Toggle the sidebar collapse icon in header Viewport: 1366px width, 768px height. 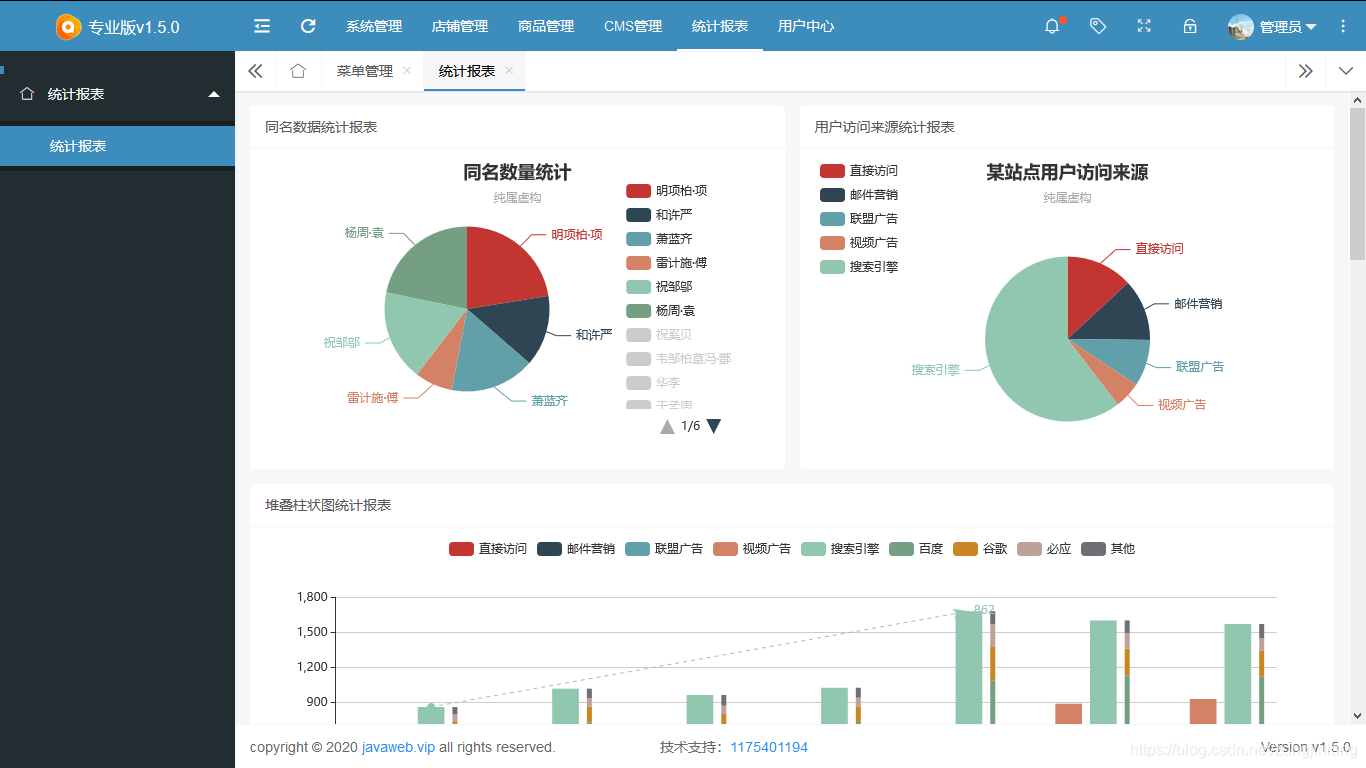(x=262, y=26)
